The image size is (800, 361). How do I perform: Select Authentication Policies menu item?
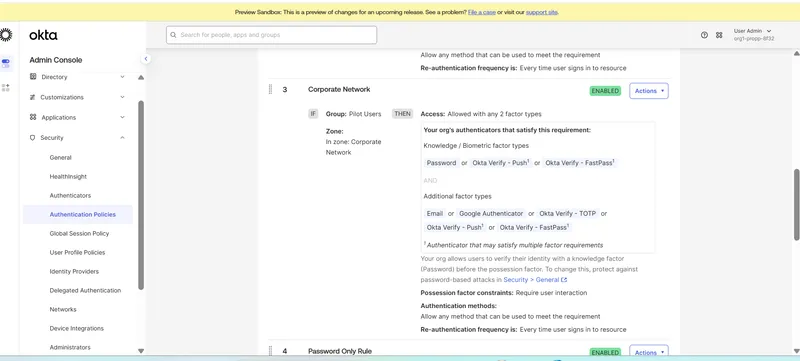[x=78, y=215]
